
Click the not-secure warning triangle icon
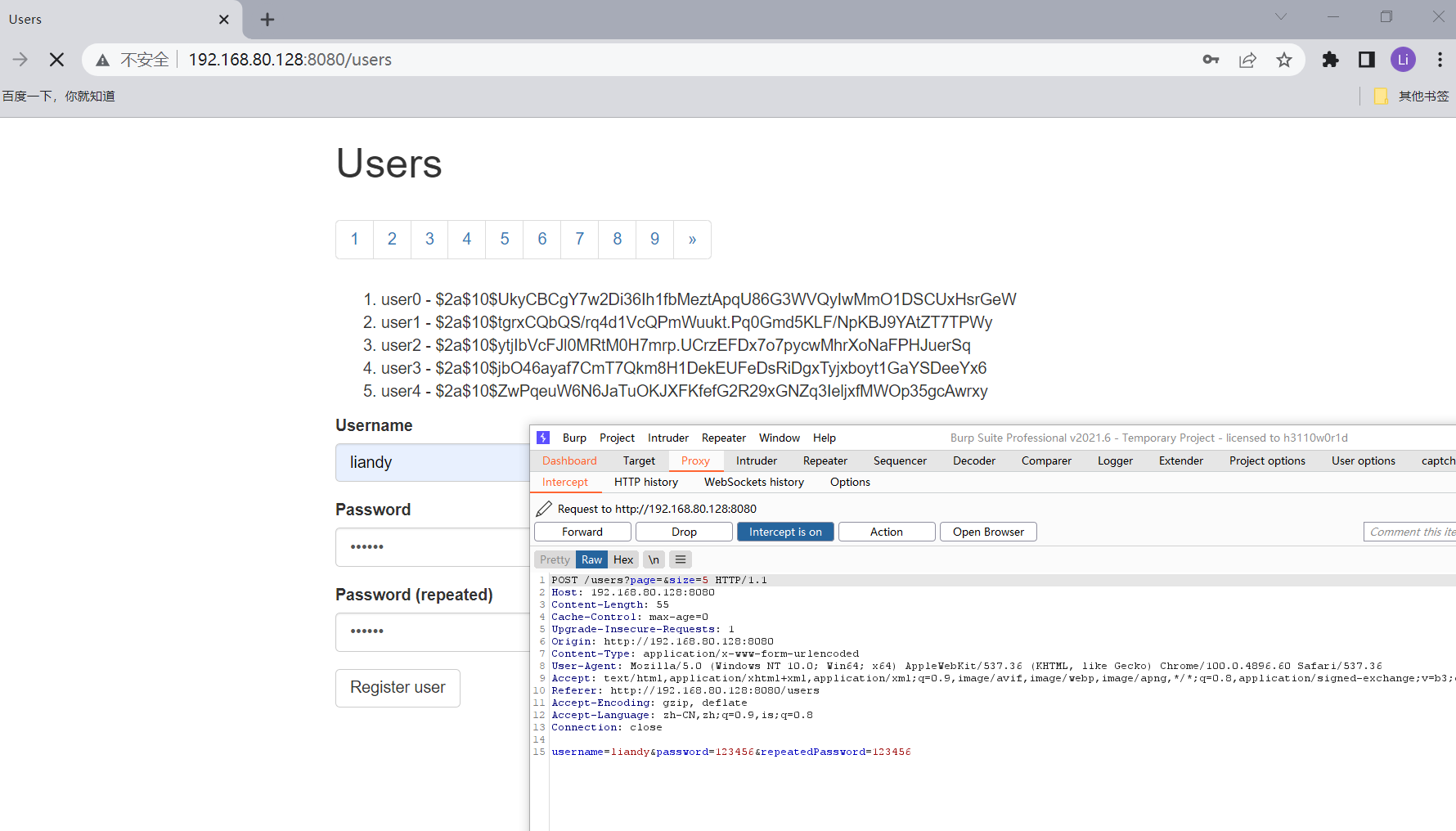point(102,60)
